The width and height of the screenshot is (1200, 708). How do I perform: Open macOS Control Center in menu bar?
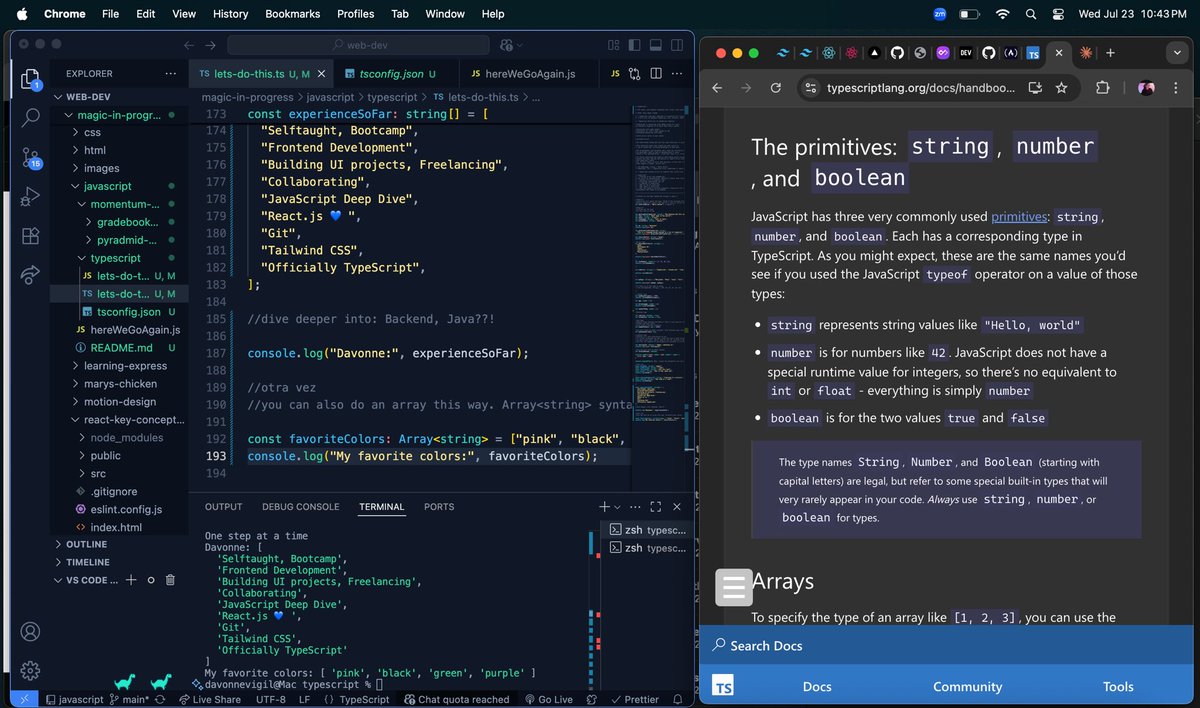tap(1059, 14)
